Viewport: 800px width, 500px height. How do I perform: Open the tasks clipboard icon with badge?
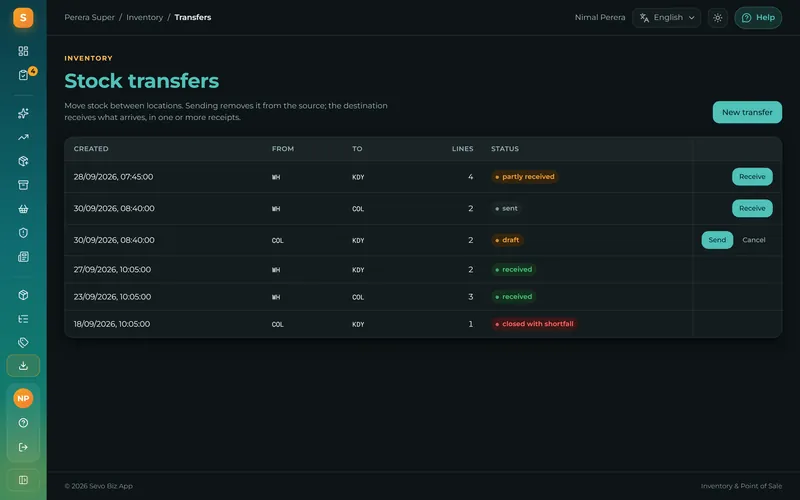click(23, 75)
